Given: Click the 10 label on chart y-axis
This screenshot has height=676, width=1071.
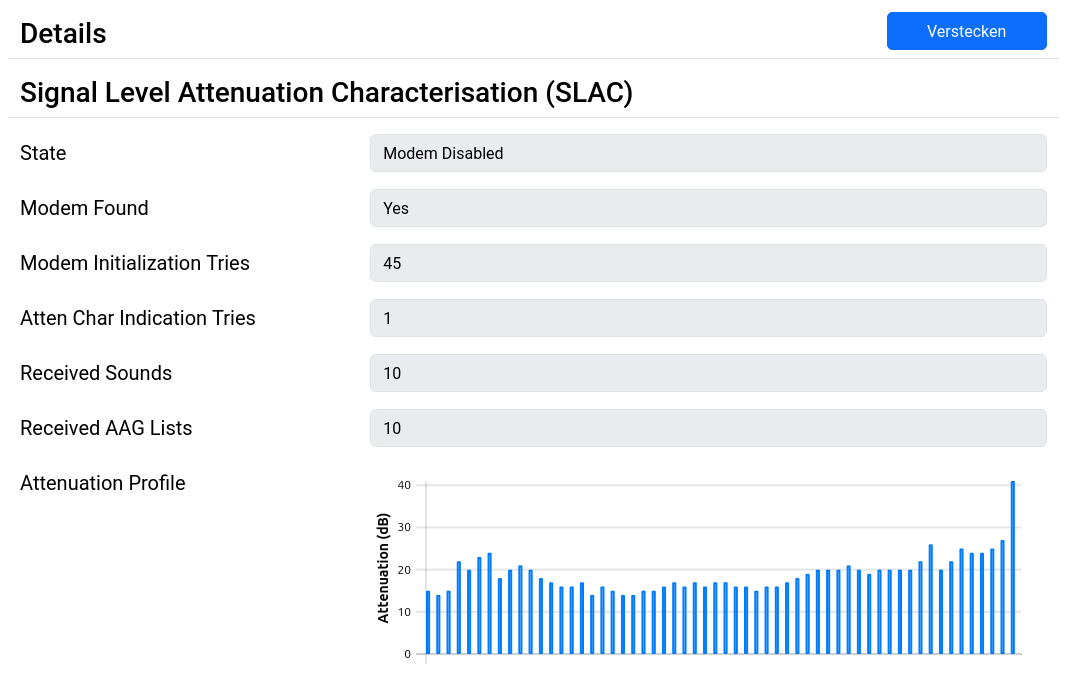Looking at the screenshot, I should (x=404, y=612).
